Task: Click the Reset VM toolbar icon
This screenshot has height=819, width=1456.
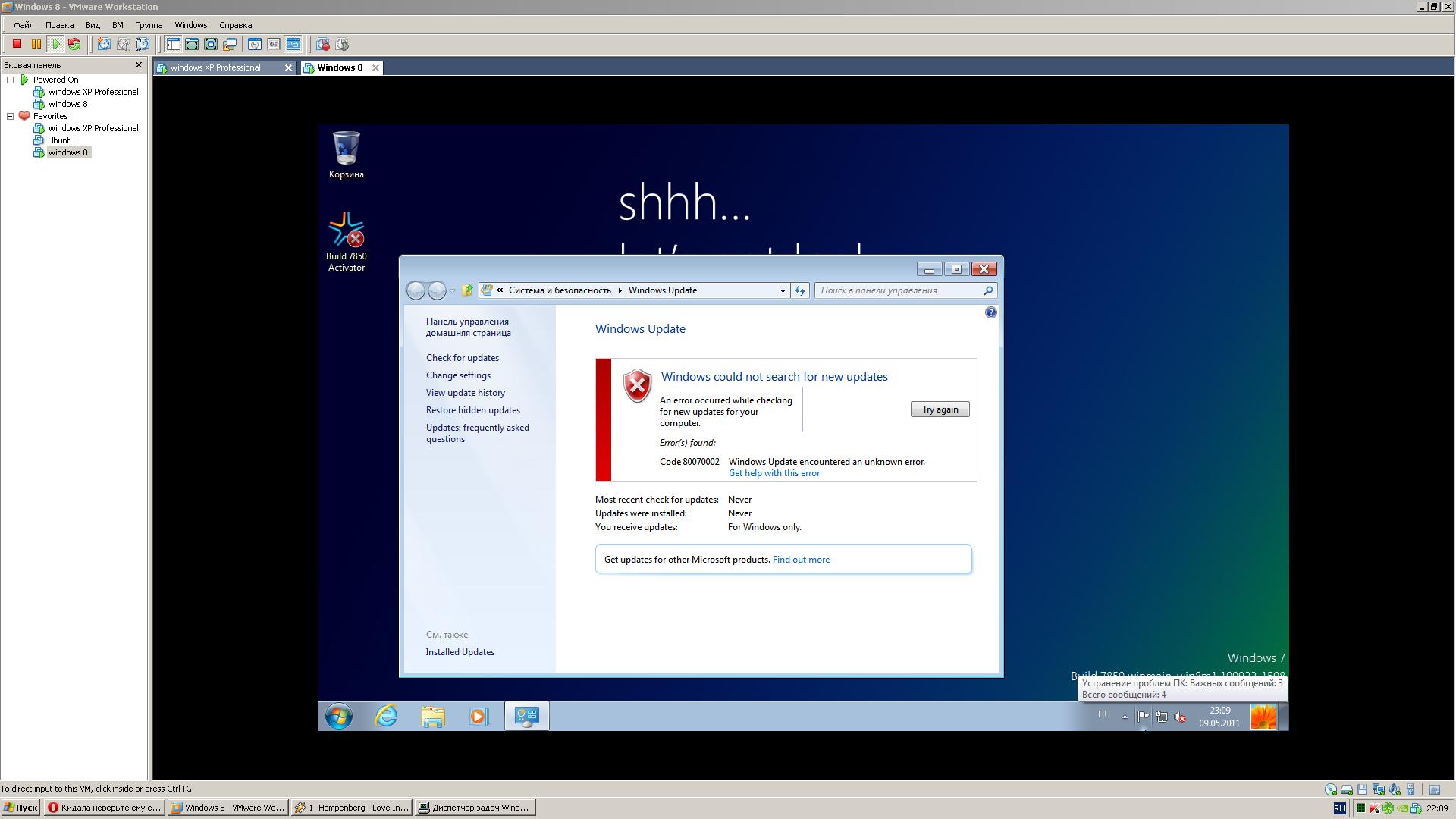Action: coord(74,44)
